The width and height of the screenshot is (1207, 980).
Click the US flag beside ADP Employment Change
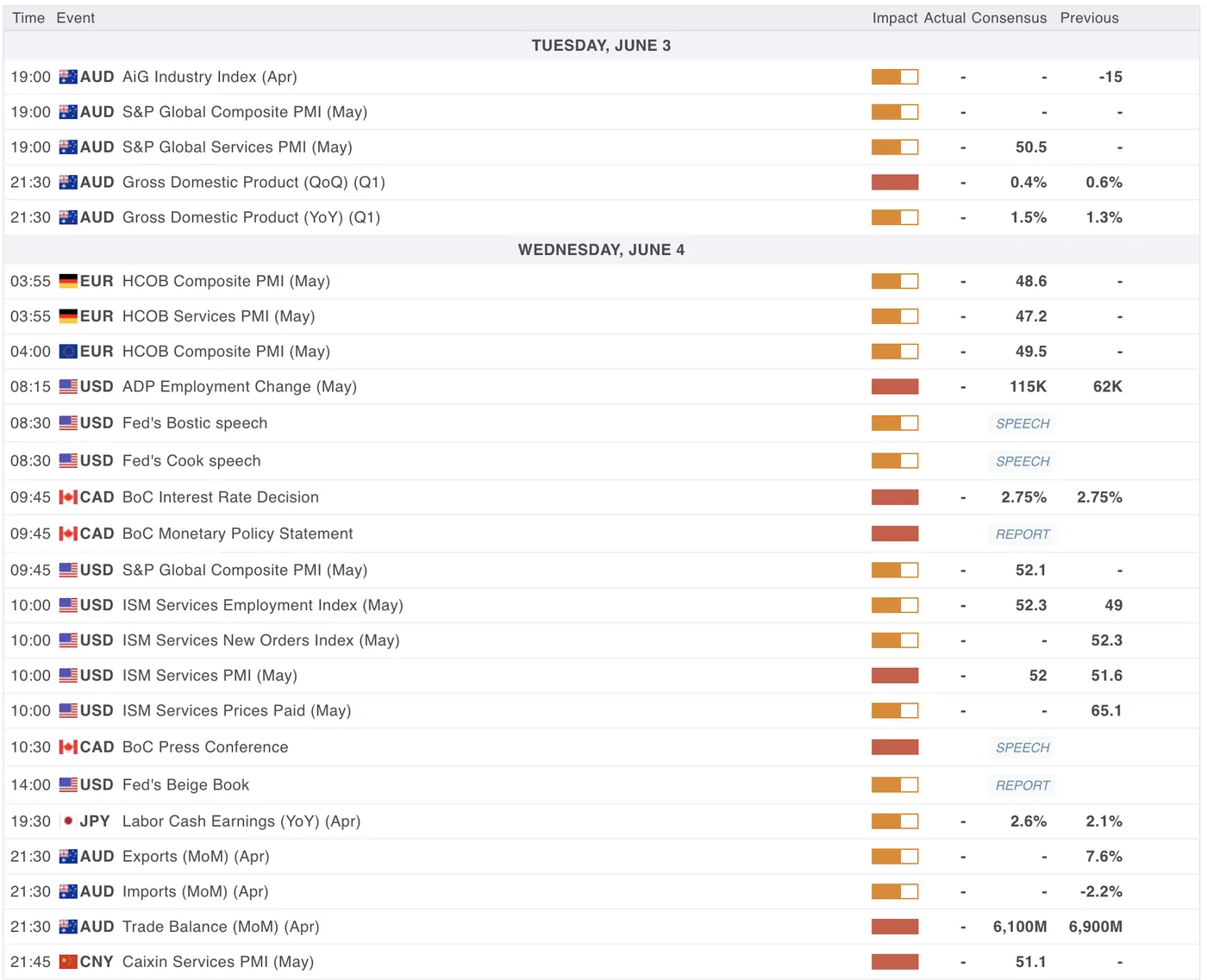pos(68,387)
